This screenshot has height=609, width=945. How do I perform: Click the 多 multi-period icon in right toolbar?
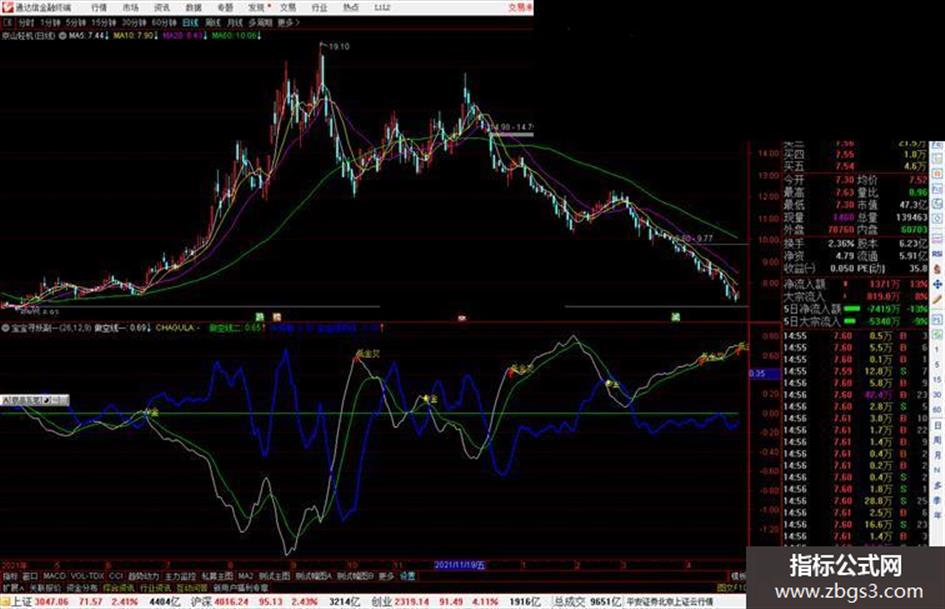coord(938,484)
